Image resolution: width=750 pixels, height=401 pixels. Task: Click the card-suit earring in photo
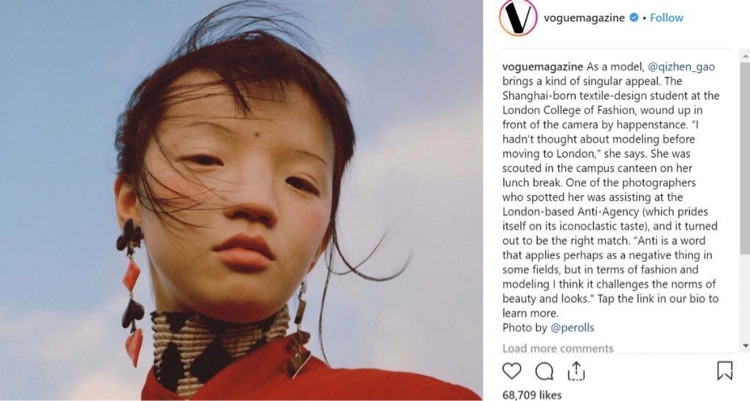pos(131,292)
